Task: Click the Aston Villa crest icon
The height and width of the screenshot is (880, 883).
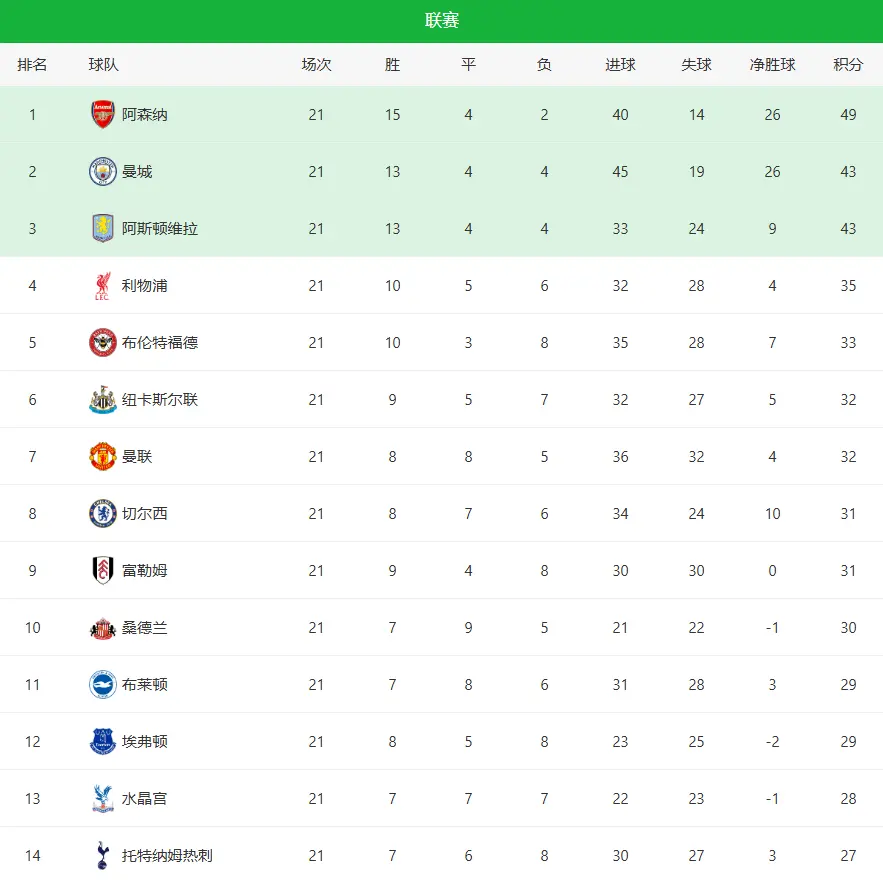Action: point(103,228)
